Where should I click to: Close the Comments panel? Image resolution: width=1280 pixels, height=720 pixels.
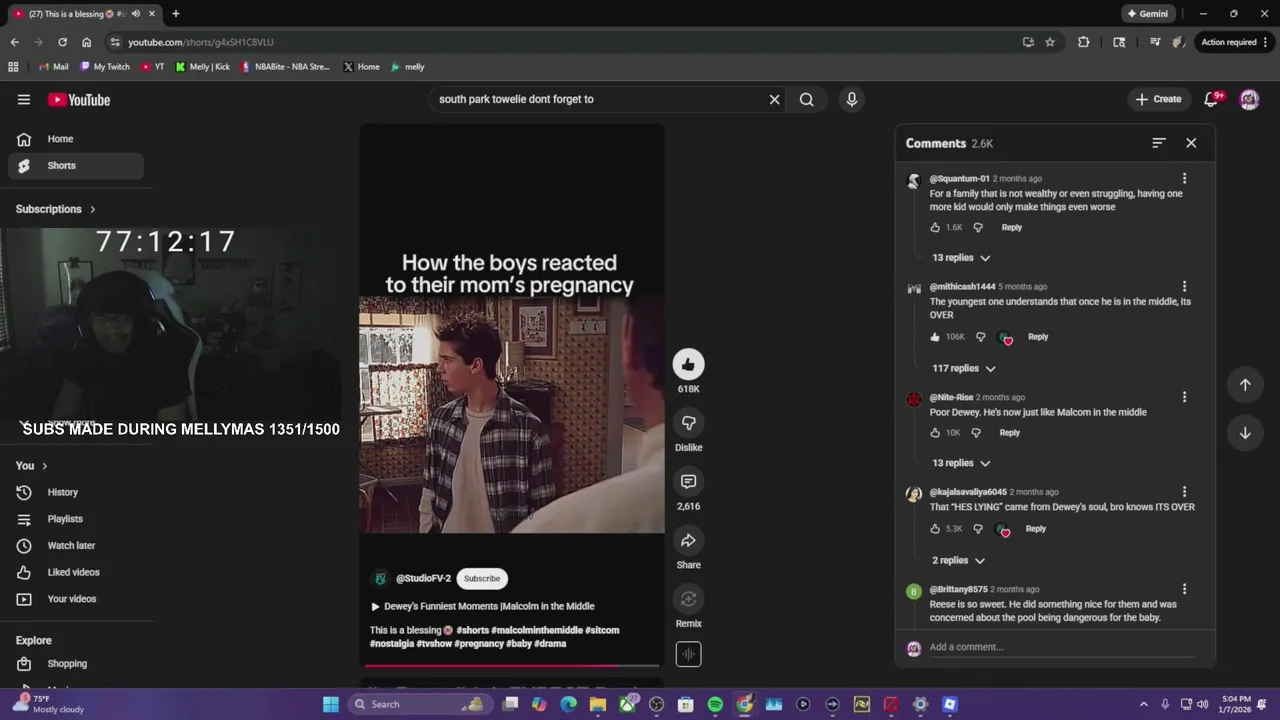[1191, 143]
